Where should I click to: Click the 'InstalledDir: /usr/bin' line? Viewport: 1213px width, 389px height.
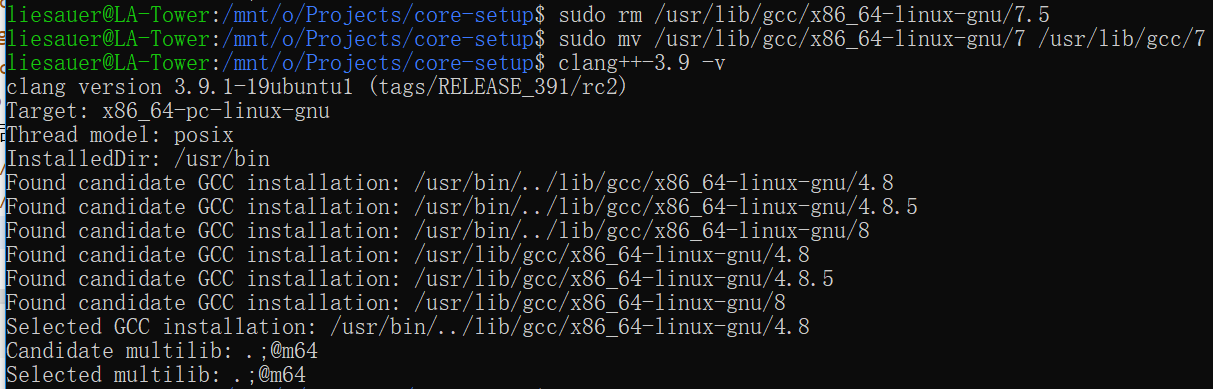[x=138, y=159]
